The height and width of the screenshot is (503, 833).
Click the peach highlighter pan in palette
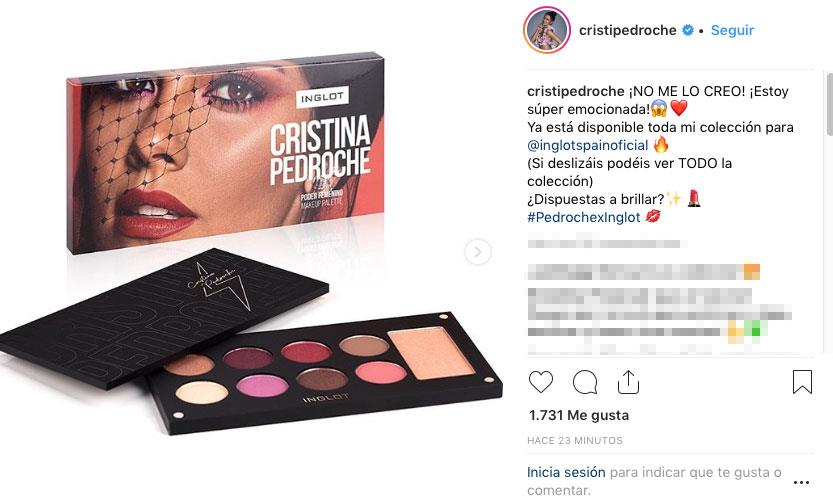click(x=430, y=354)
